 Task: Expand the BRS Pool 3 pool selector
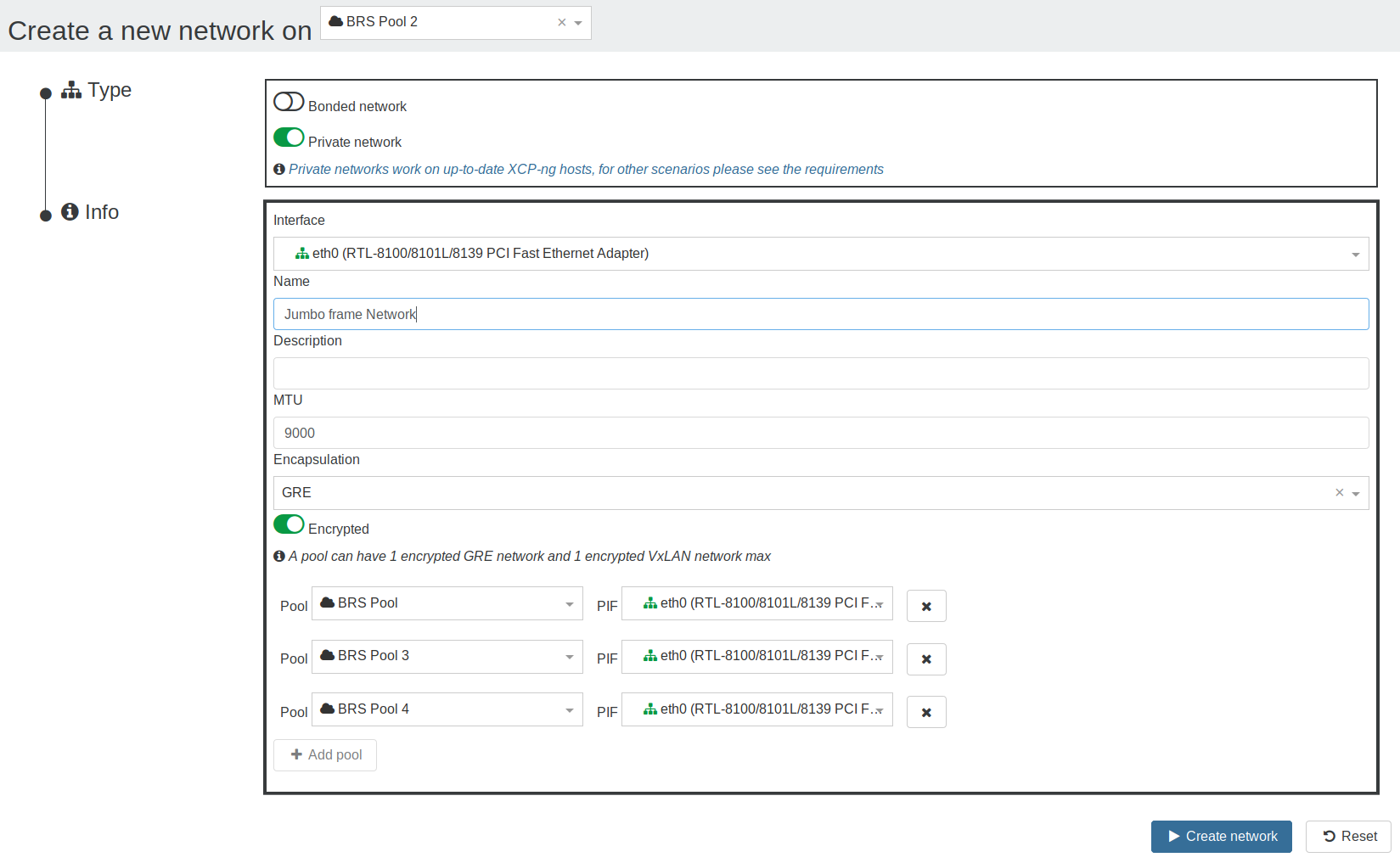tap(447, 657)
